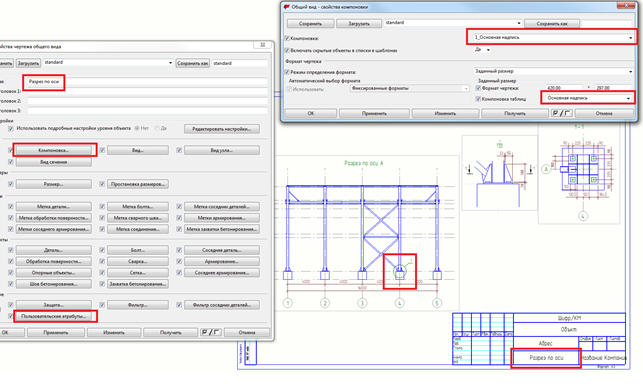Toggle the Формат чертежа checkbox
This screenshot has height=392, width=643.
click(478, 88)
